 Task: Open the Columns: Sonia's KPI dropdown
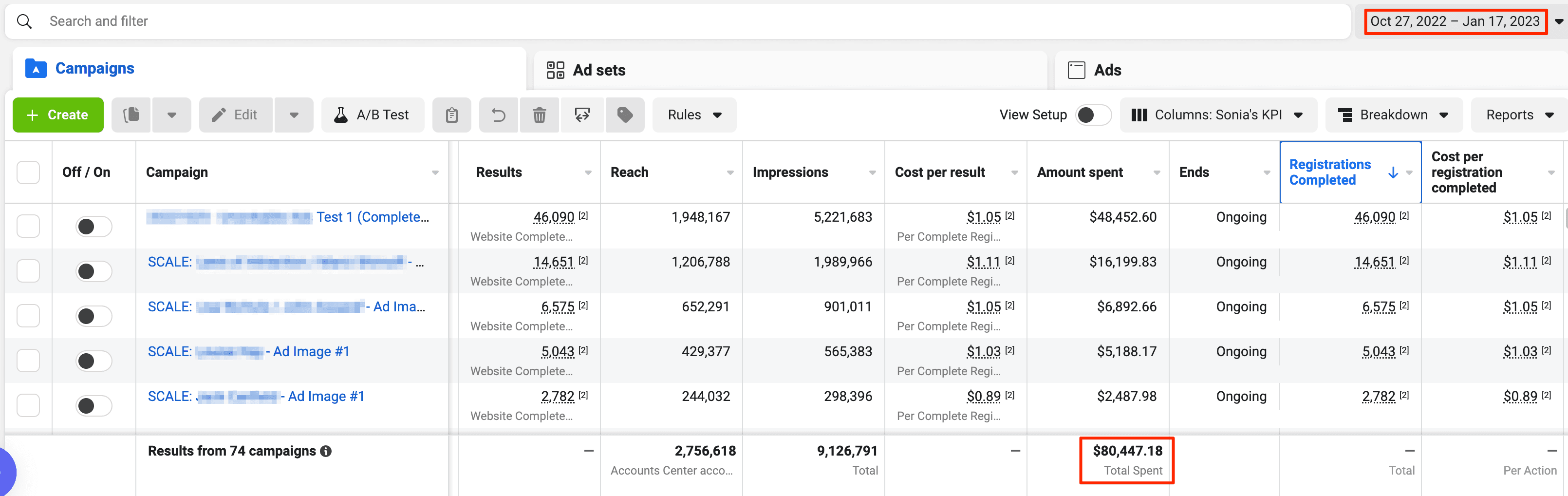tap(1218, 114)
